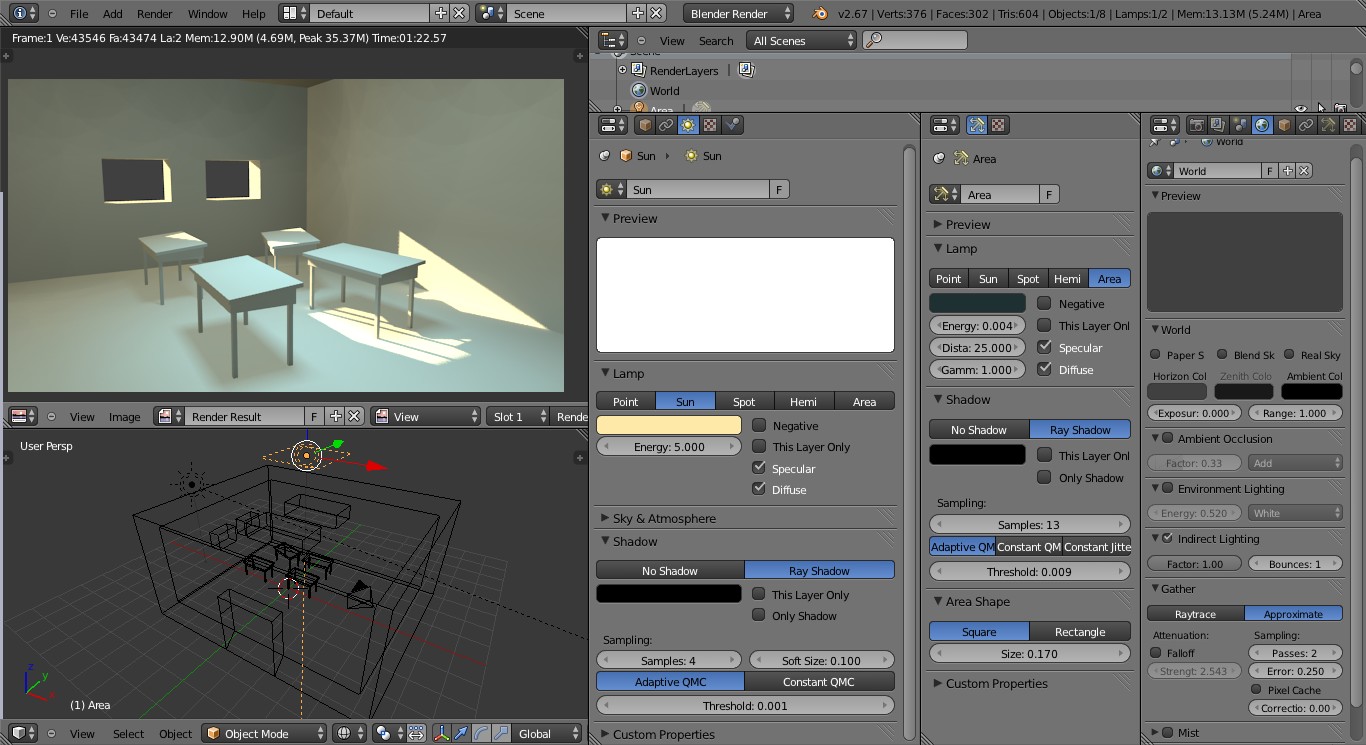
Task: Select the World globe tab icon
Action: (1262, 125)
